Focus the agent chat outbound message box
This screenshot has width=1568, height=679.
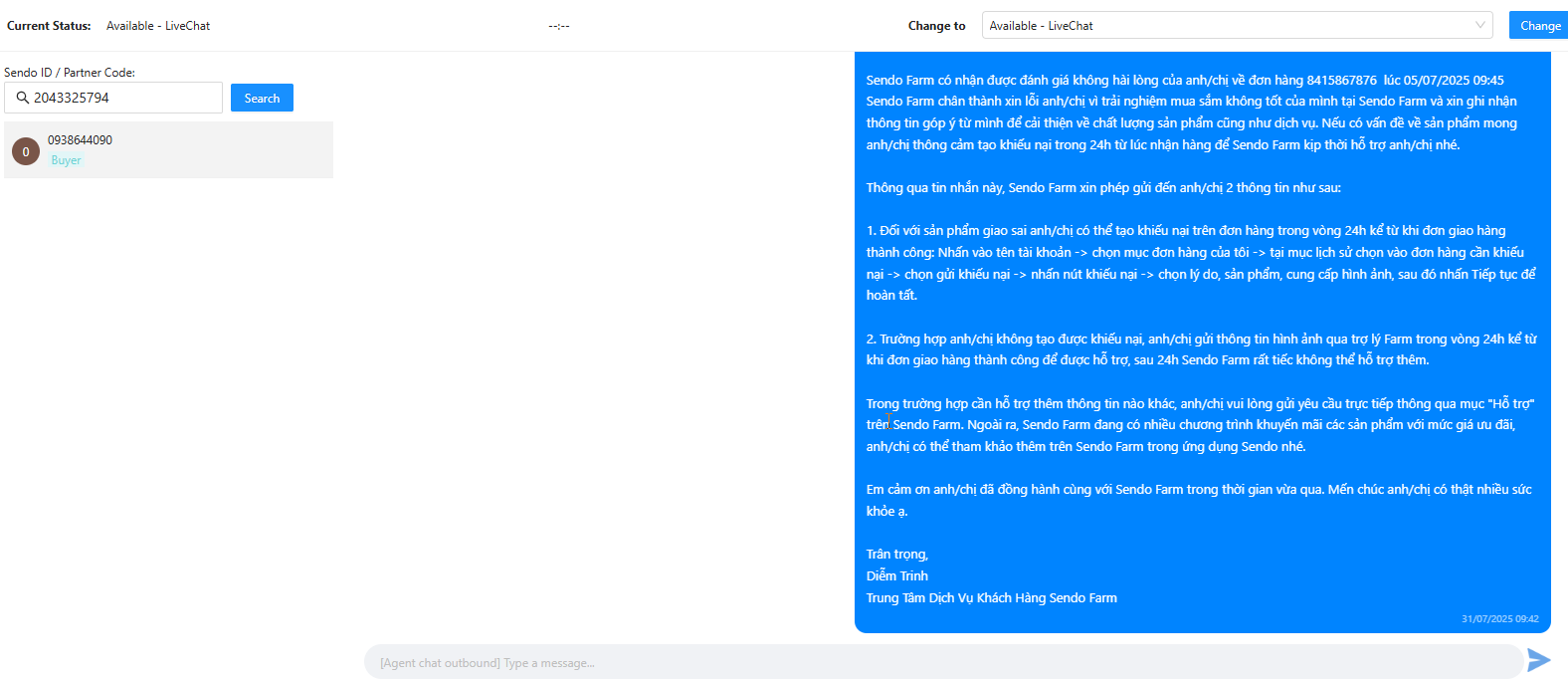(x=943, y=663)
